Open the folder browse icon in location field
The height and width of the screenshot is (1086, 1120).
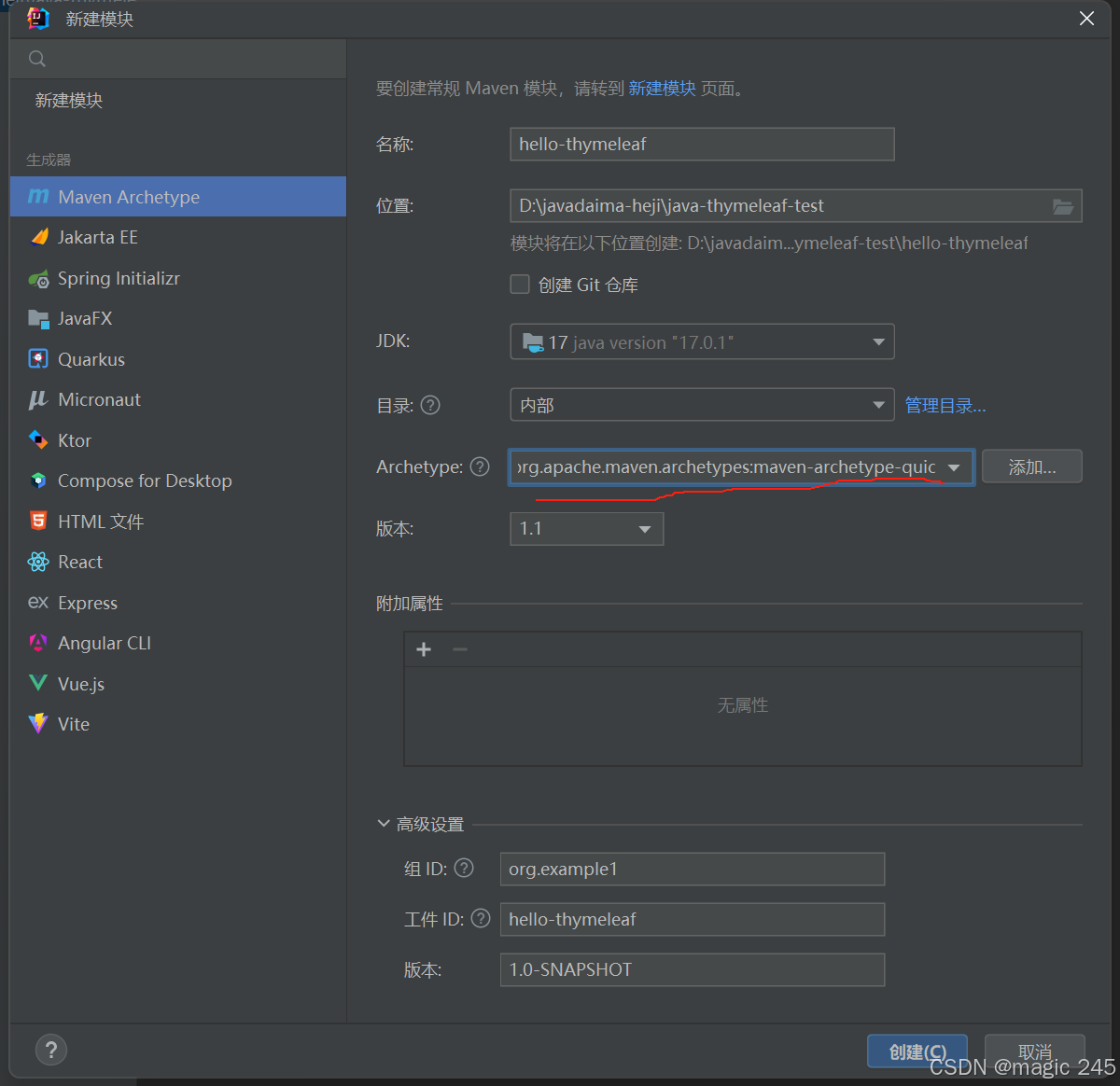(1063, 206)
